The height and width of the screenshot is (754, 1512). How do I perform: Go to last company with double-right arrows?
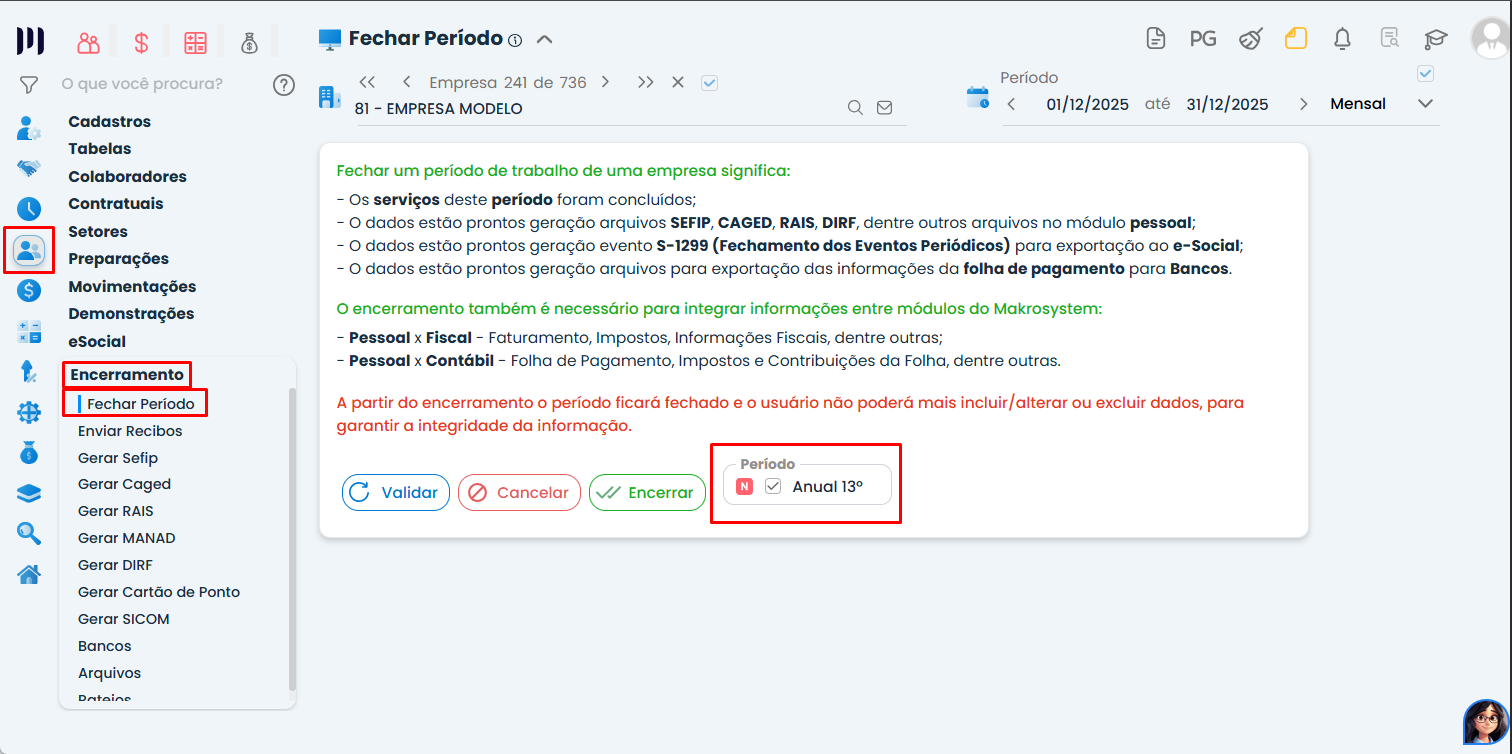click(x=645, y=82)
